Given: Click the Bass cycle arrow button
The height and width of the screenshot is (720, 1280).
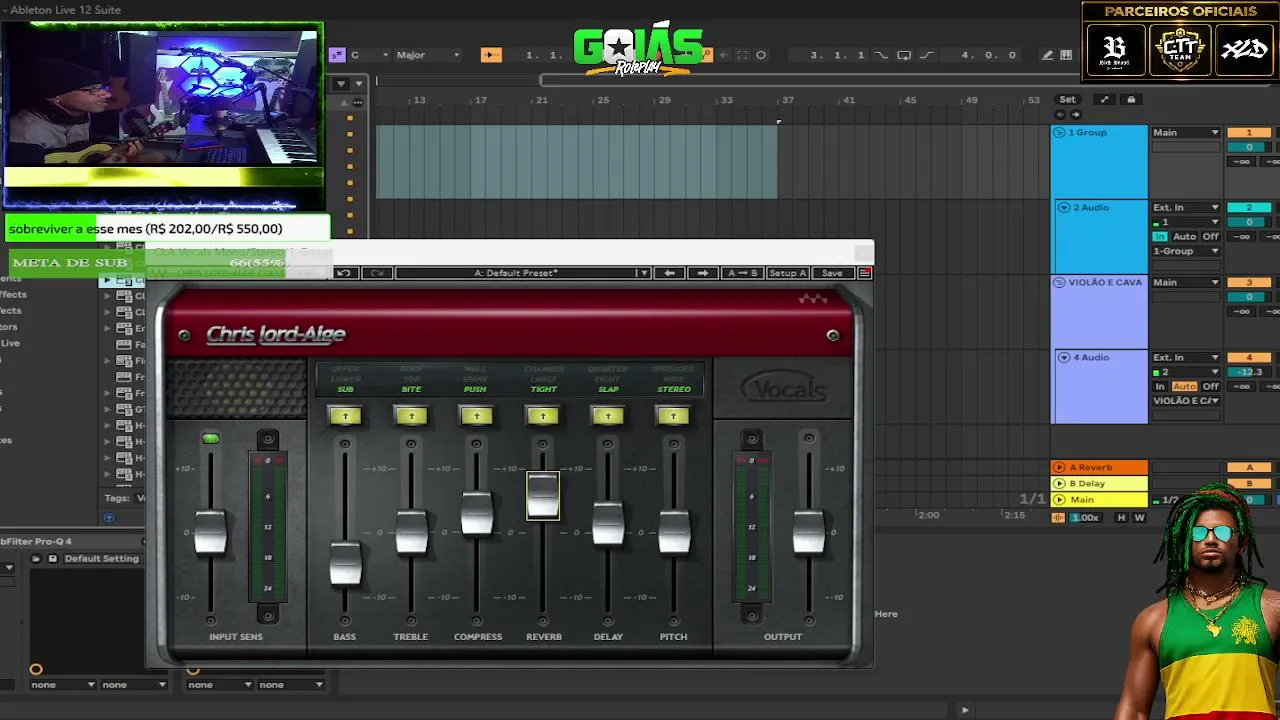Looking at the screenshot, I should [x=345, y=416].
